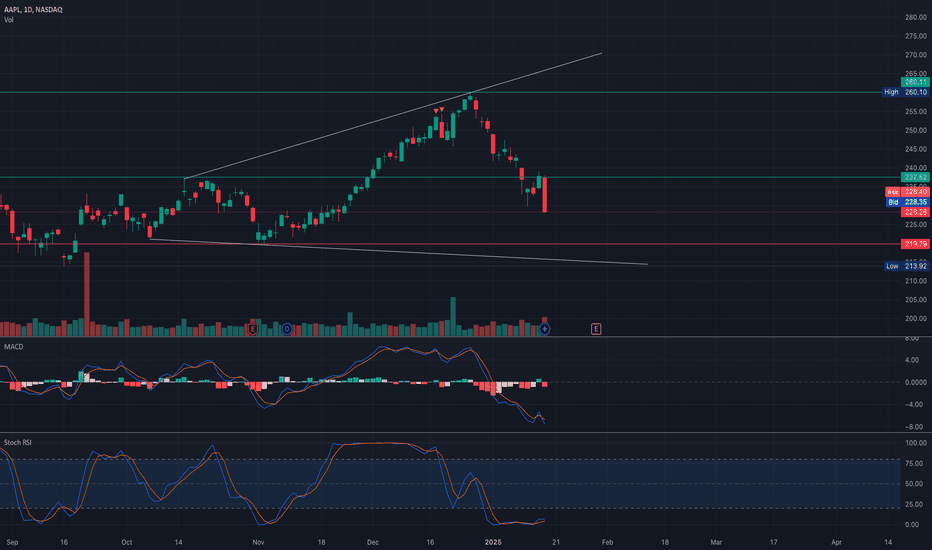Click the green 260.11 price tag
932x550 pixels.
pyautogui.click(x=915, y=82)
